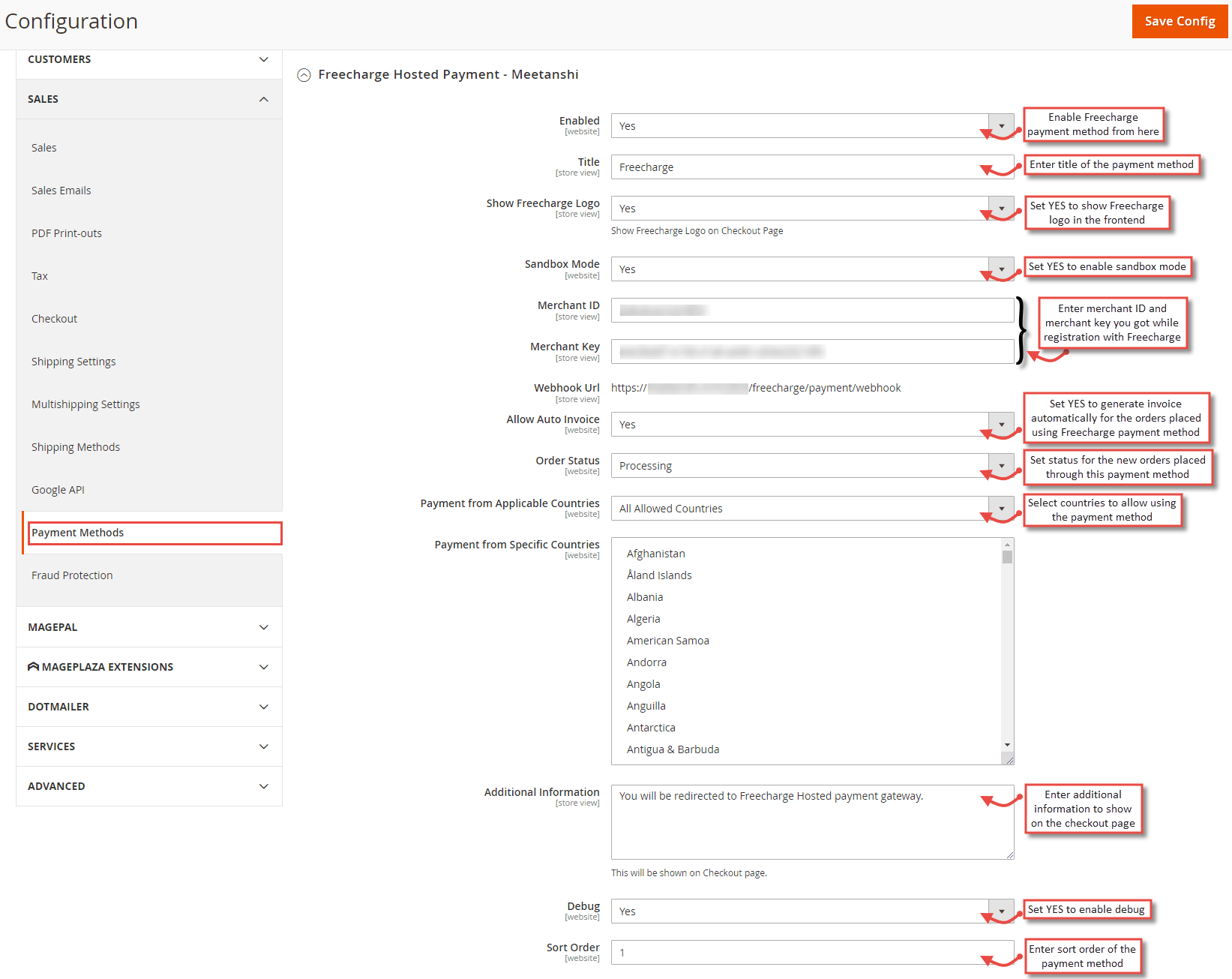This screenshot has height=979, width=1232.
Task: Click into the Additional Information textarea
Action: [x=812, y=822]
